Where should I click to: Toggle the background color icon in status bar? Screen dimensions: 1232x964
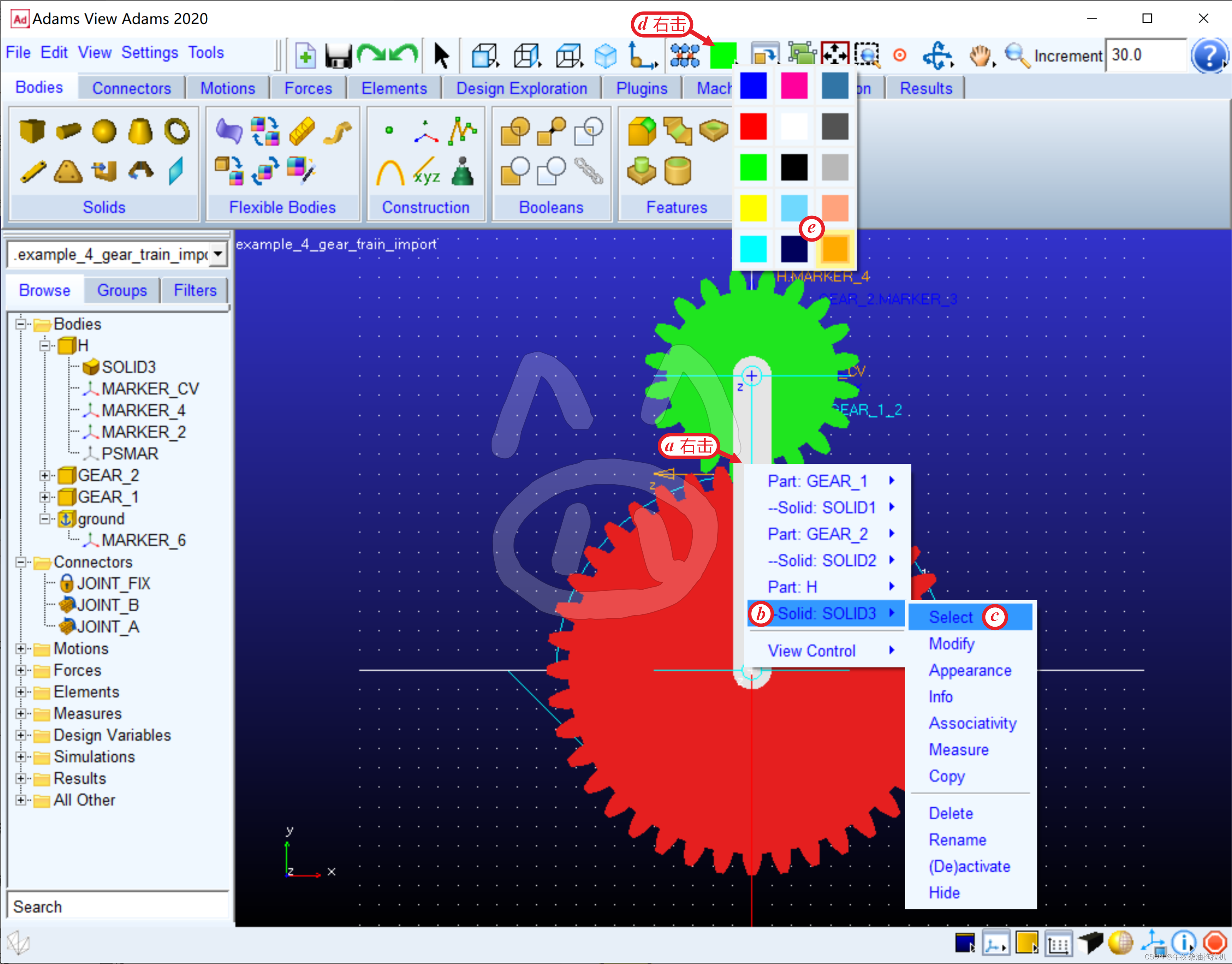pyautogui.click(x=965, y=942)
